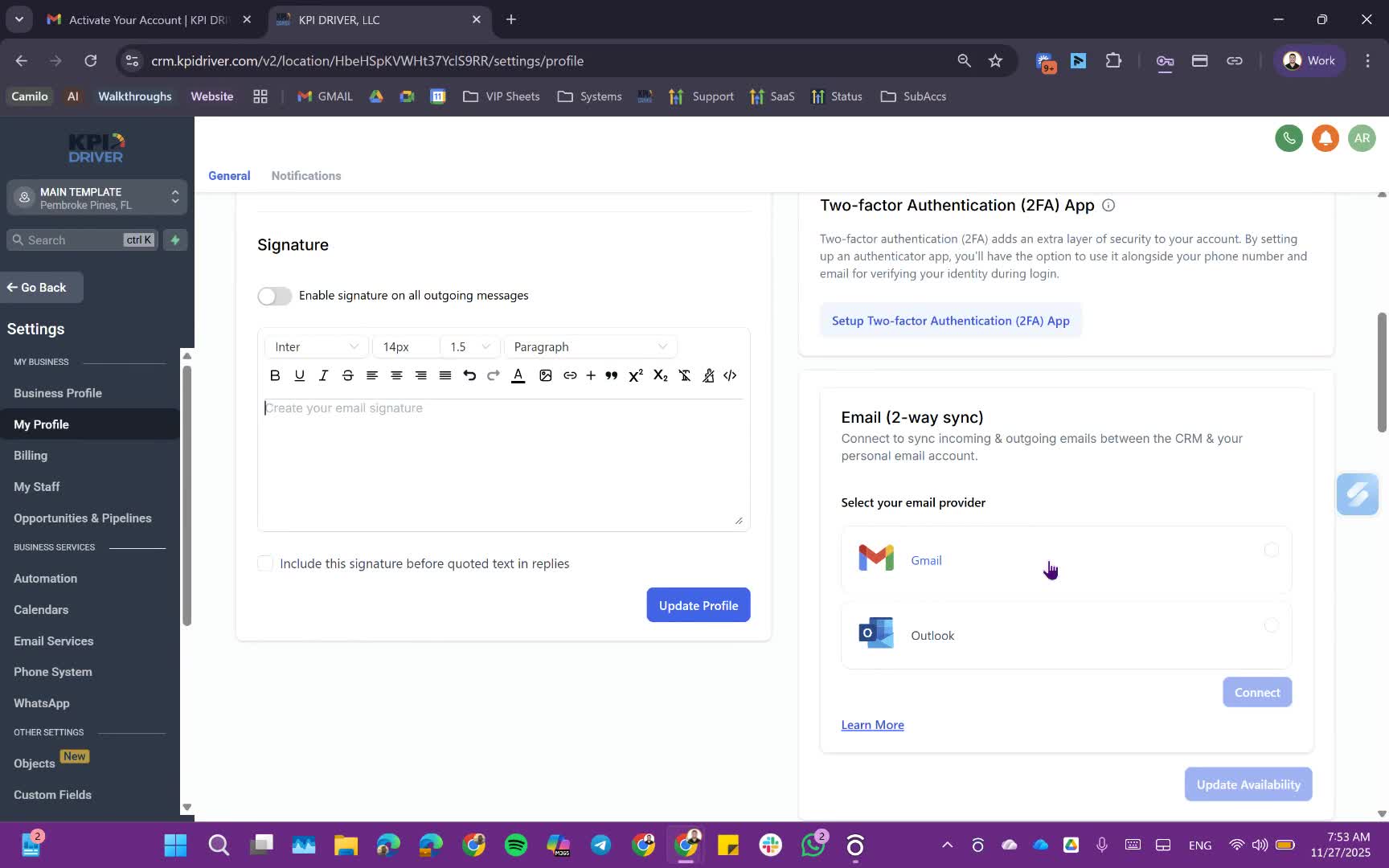Image resolution: width=1389 pixels, height=868 pixels.
Task: Show hidden system tray icons
Action: pyautogui.click(x=948, y=845)
